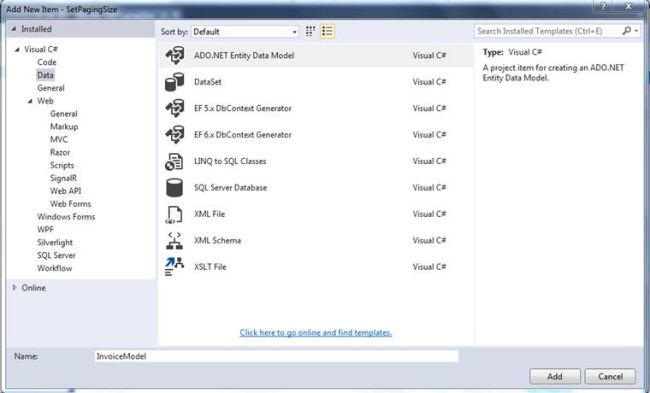Select the ADO.NET Entity Data Model icon

[x=175, y=56]
